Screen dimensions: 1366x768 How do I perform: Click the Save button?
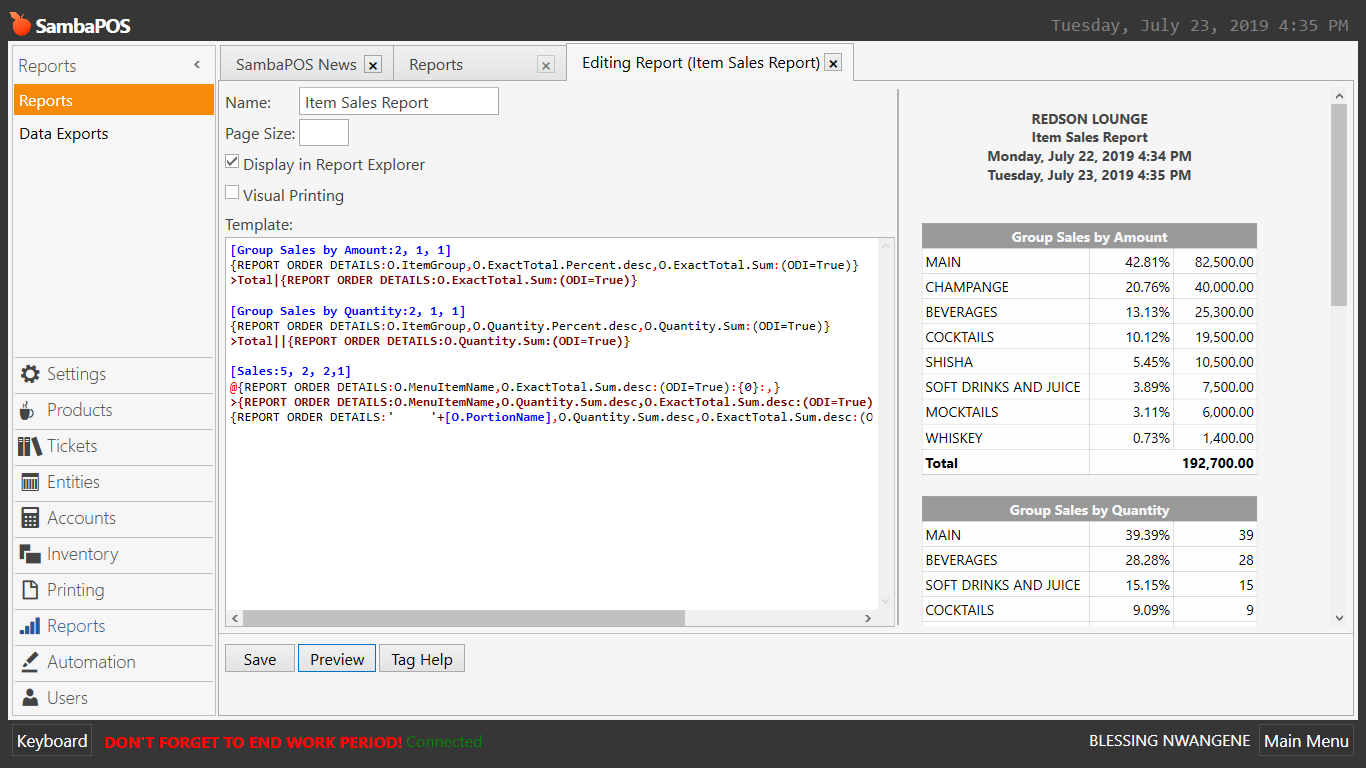click(x=260, y=659)
